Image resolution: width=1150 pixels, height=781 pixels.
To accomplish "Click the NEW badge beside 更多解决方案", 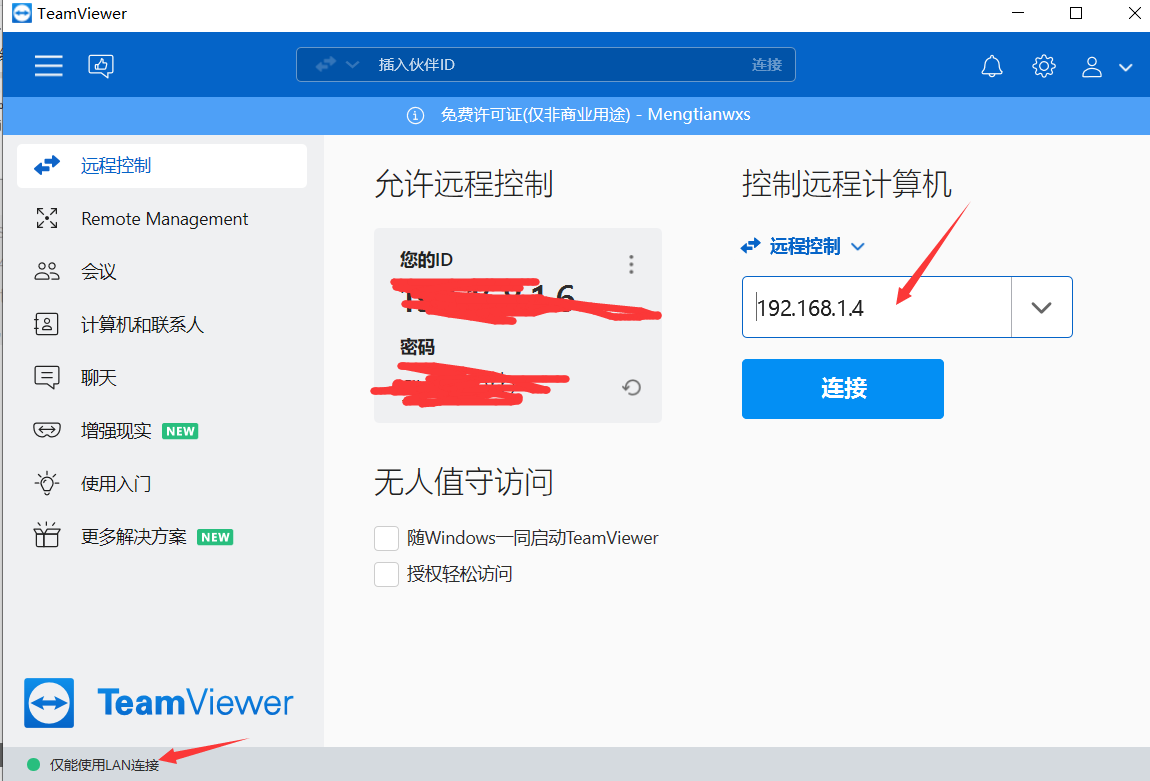I will click(x=216, y=538).
